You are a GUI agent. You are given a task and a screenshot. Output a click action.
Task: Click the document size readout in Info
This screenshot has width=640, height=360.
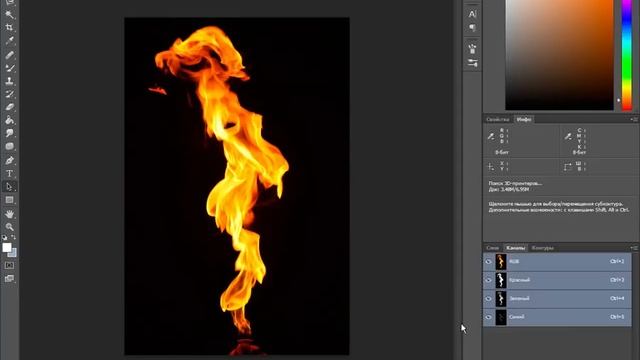click(x=509, y=189)
